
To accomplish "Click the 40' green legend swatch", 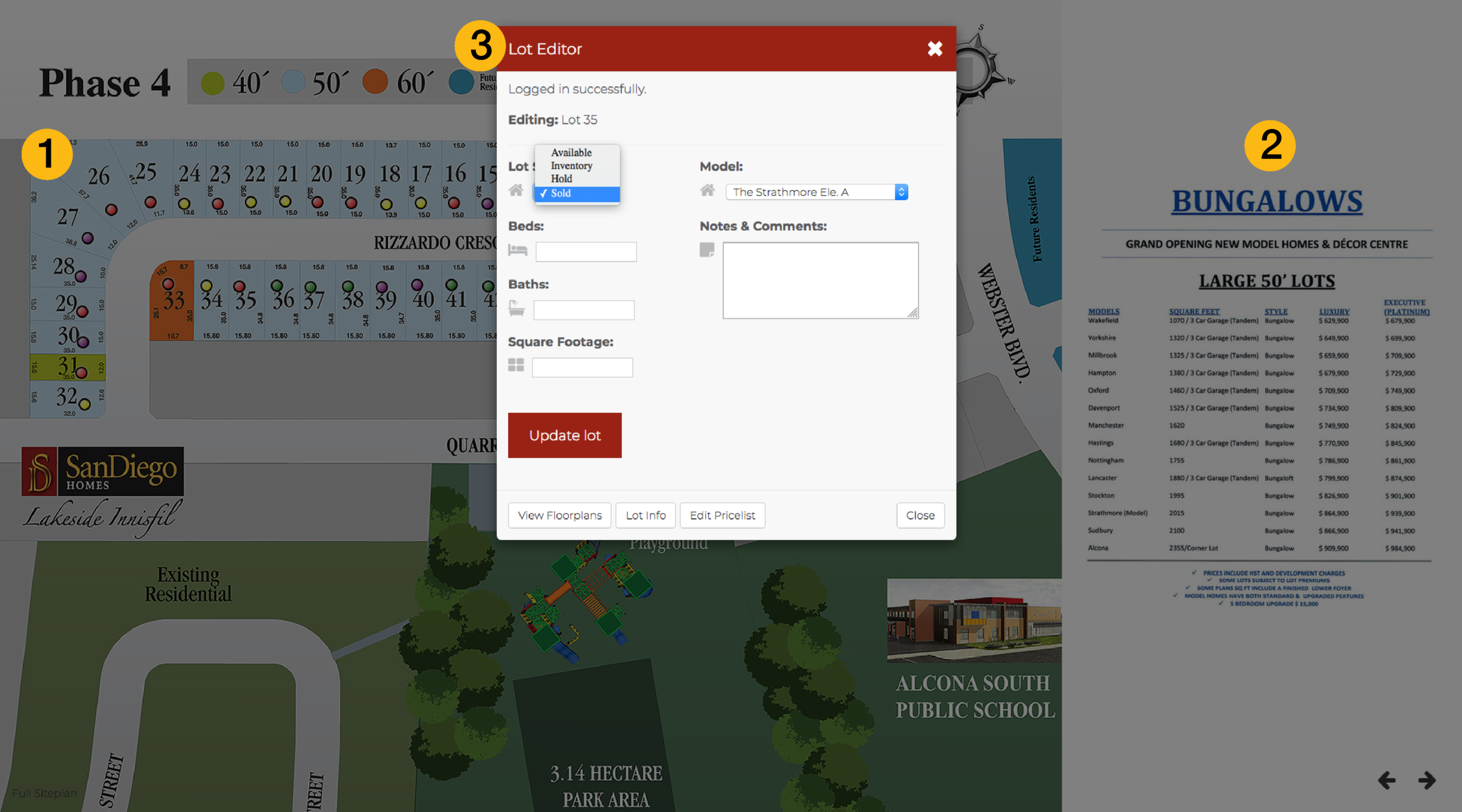I will coord(212,83).
